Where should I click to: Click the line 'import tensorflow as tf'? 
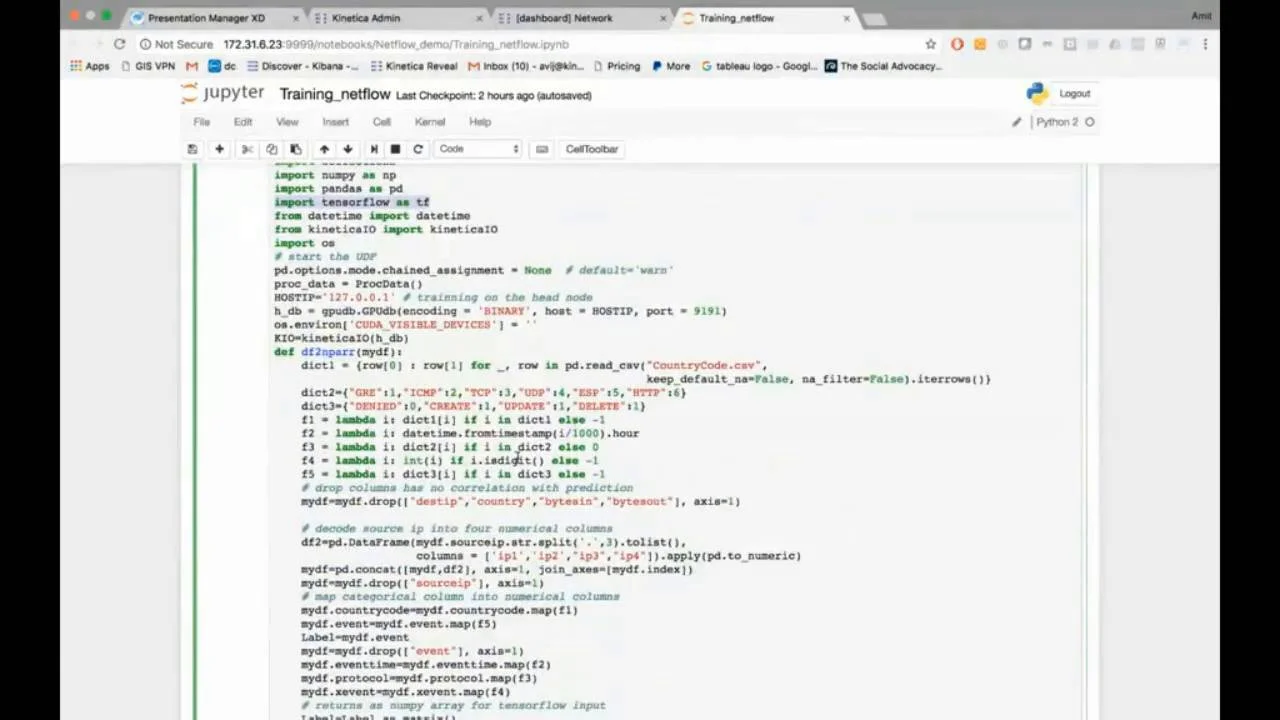(x=352, y=202)
